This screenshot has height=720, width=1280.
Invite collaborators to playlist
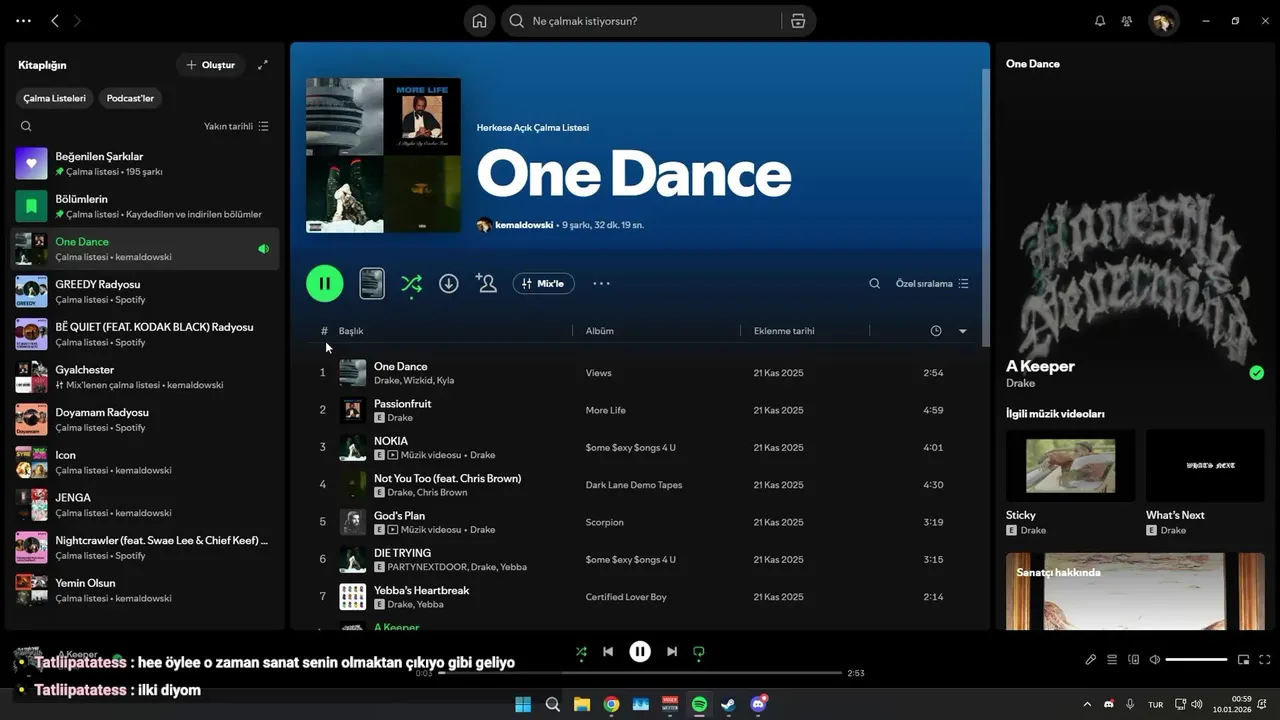[487, 284]
